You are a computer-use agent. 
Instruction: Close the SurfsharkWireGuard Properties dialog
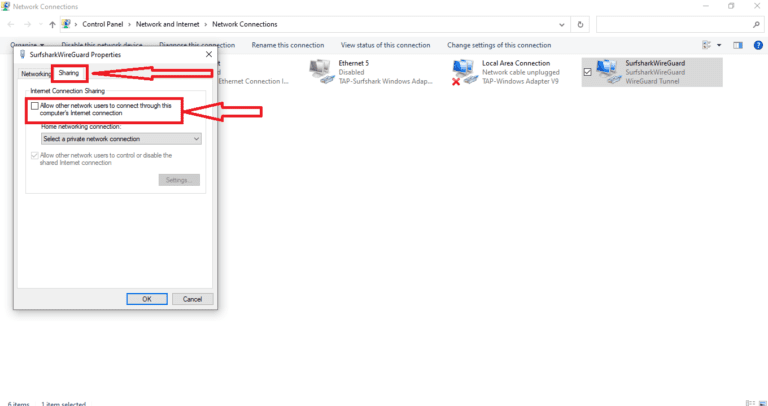point(209,54)
